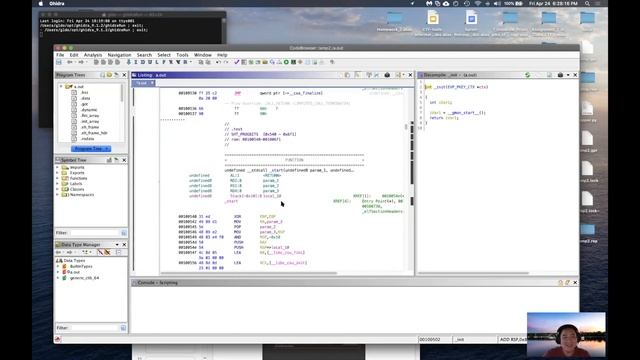Close the Program Trees panel
Viewport: 640px width, 360px height.
(124, 75)
